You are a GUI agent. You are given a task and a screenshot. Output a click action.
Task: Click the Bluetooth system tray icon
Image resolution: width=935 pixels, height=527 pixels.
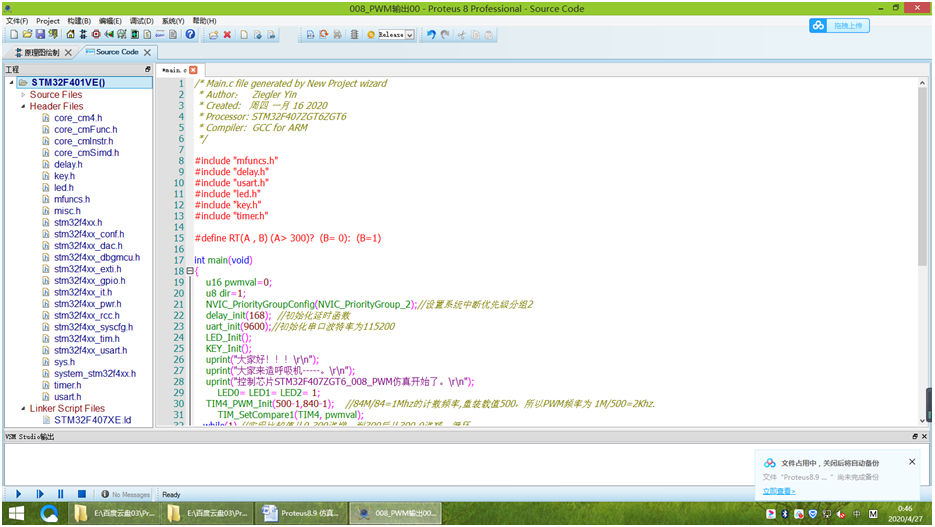(x=785, y=514)
